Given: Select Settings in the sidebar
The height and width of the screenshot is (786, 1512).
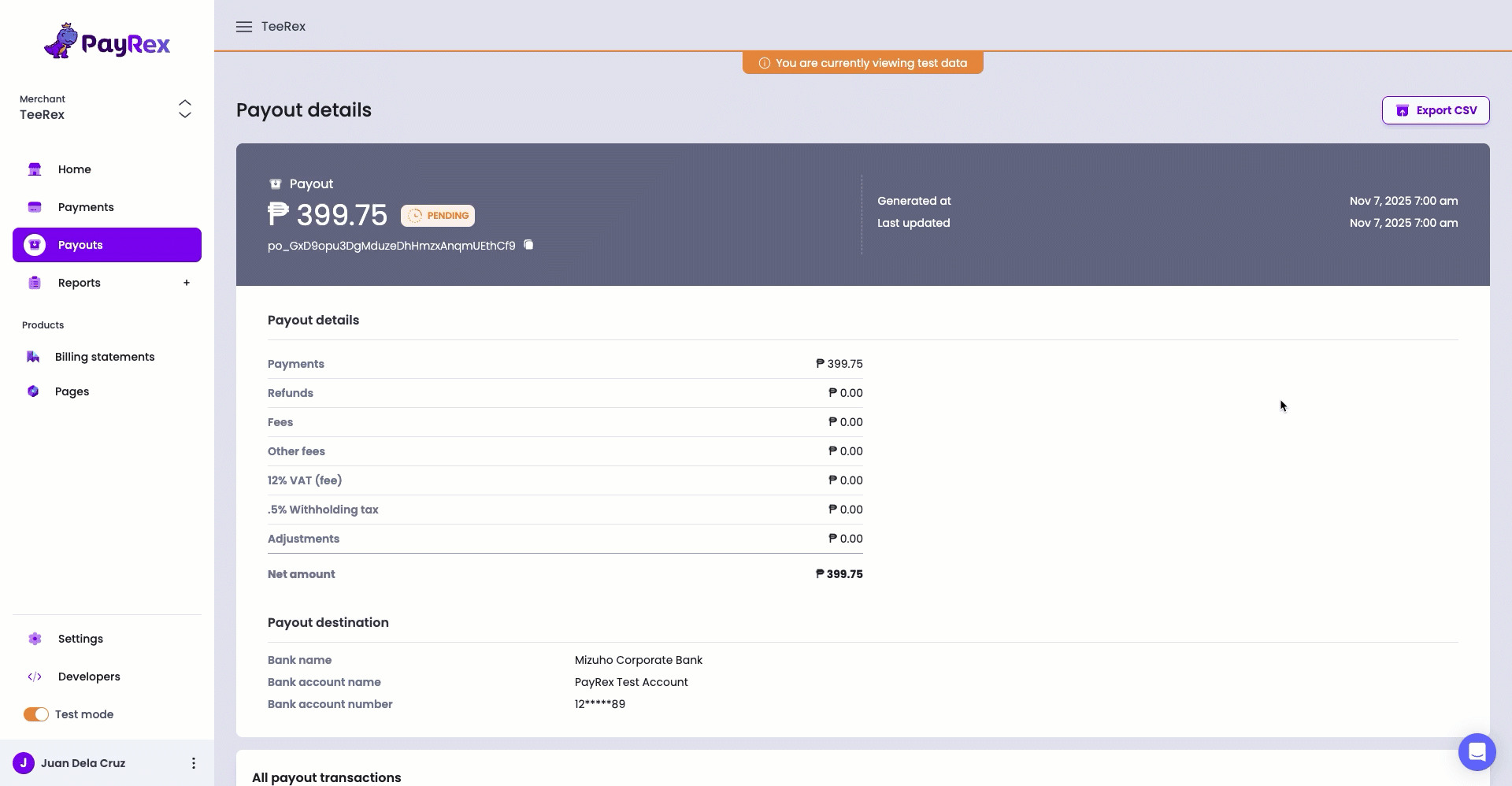Looking at the screenshot, I should pos(35,638).
